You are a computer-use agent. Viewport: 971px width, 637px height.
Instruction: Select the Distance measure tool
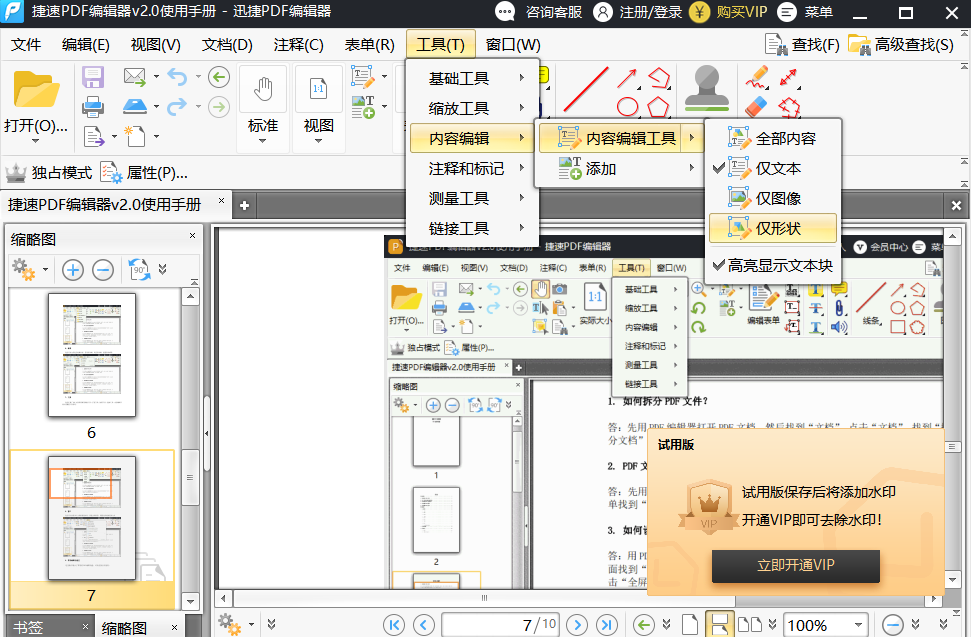coord(788,77)
